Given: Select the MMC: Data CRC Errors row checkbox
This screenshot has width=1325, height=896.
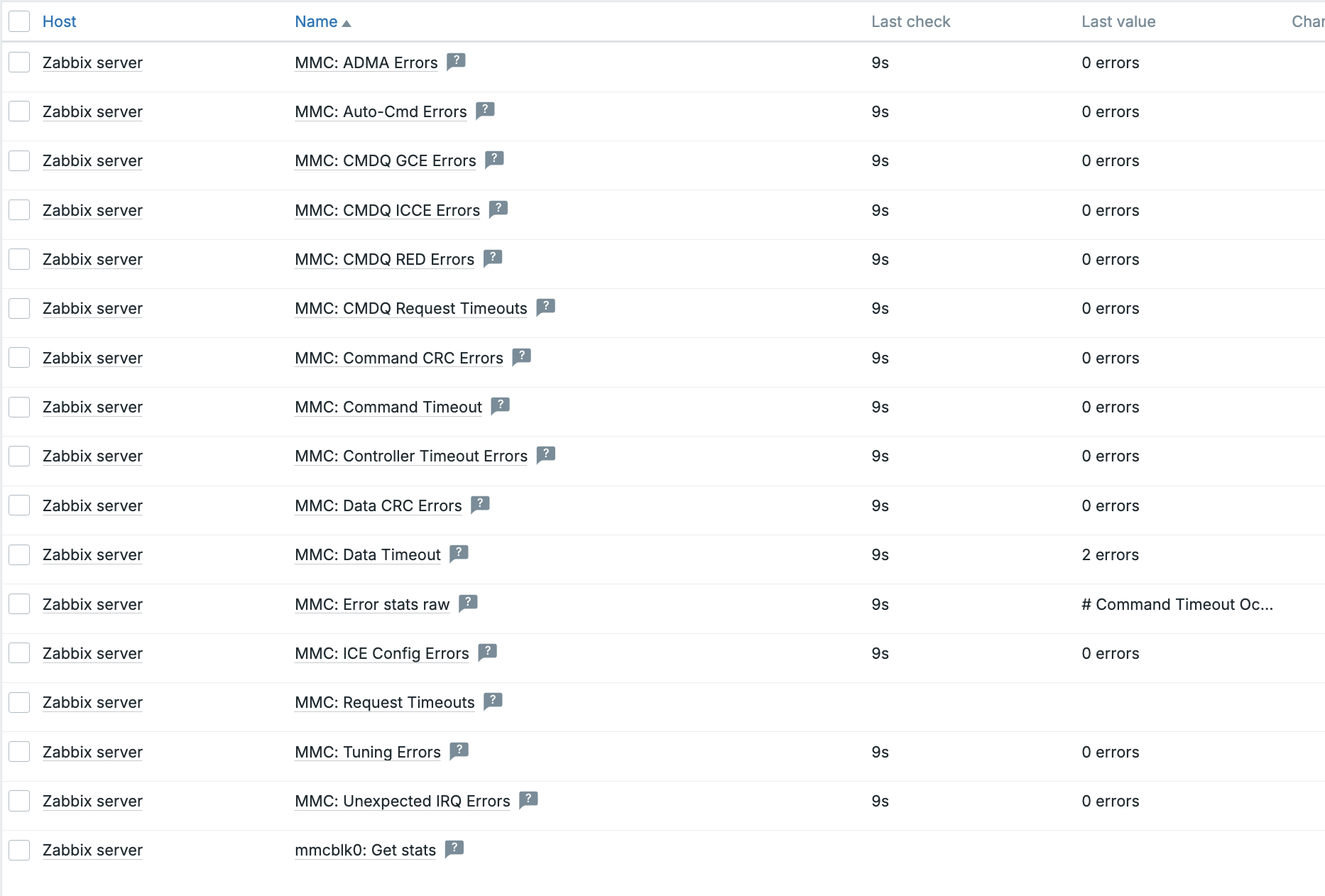Looking at the screenshot, I should coord(19,506).
